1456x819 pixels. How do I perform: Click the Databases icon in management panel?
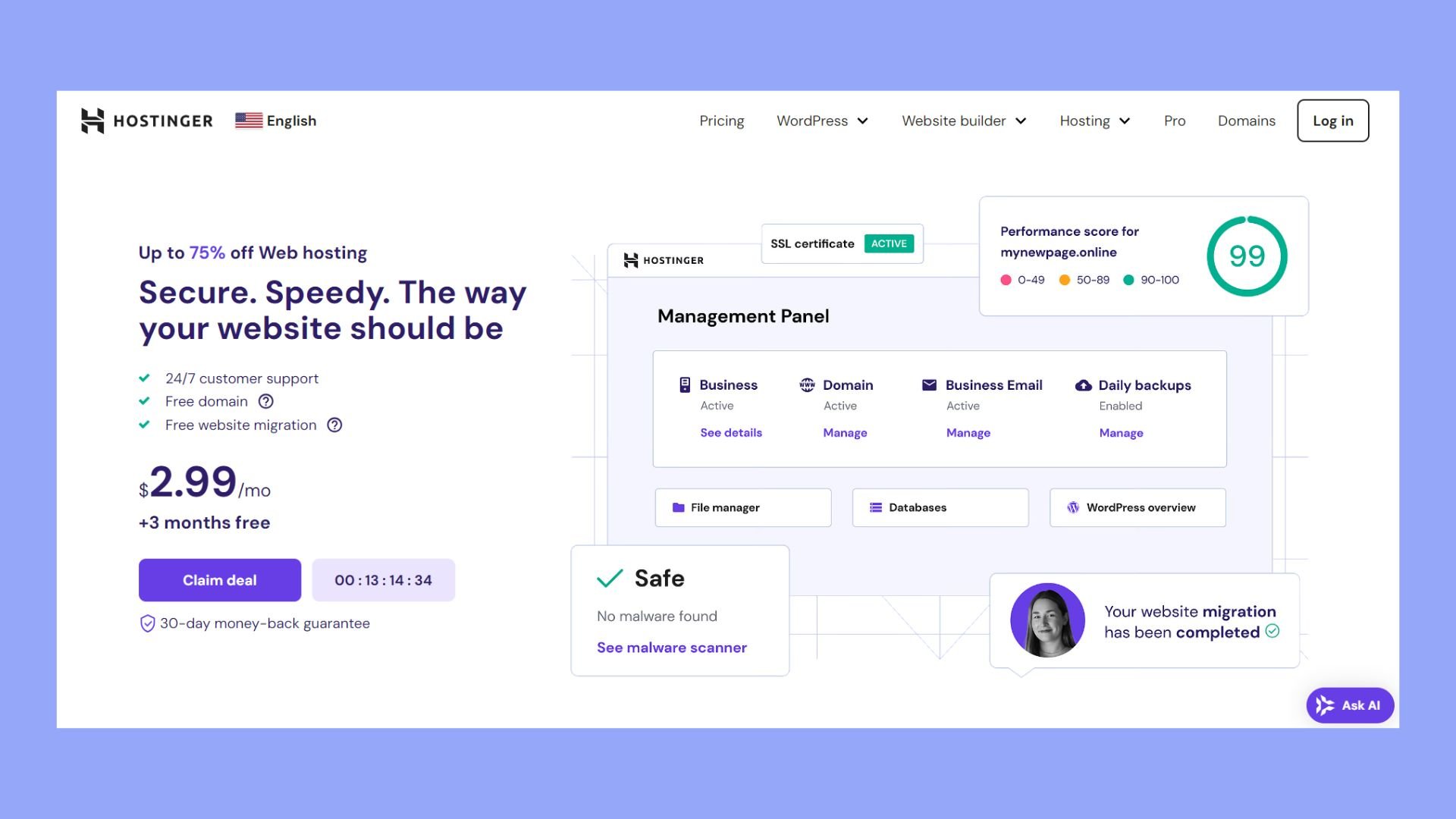click(x=875, y=507)
